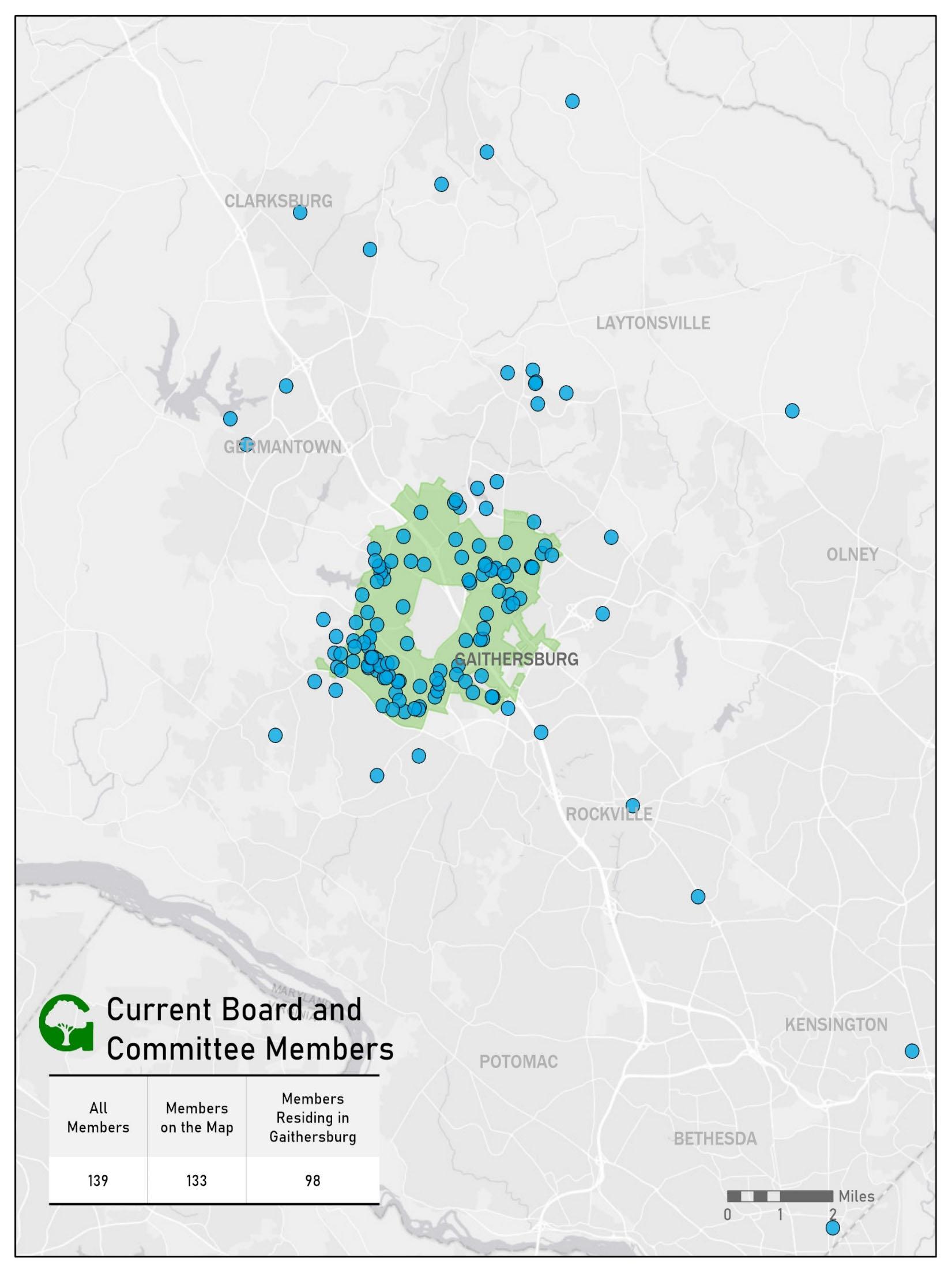Click the "0" mark under the scale bar
The image size is (952, 1270).
[x=728, y=1215]
